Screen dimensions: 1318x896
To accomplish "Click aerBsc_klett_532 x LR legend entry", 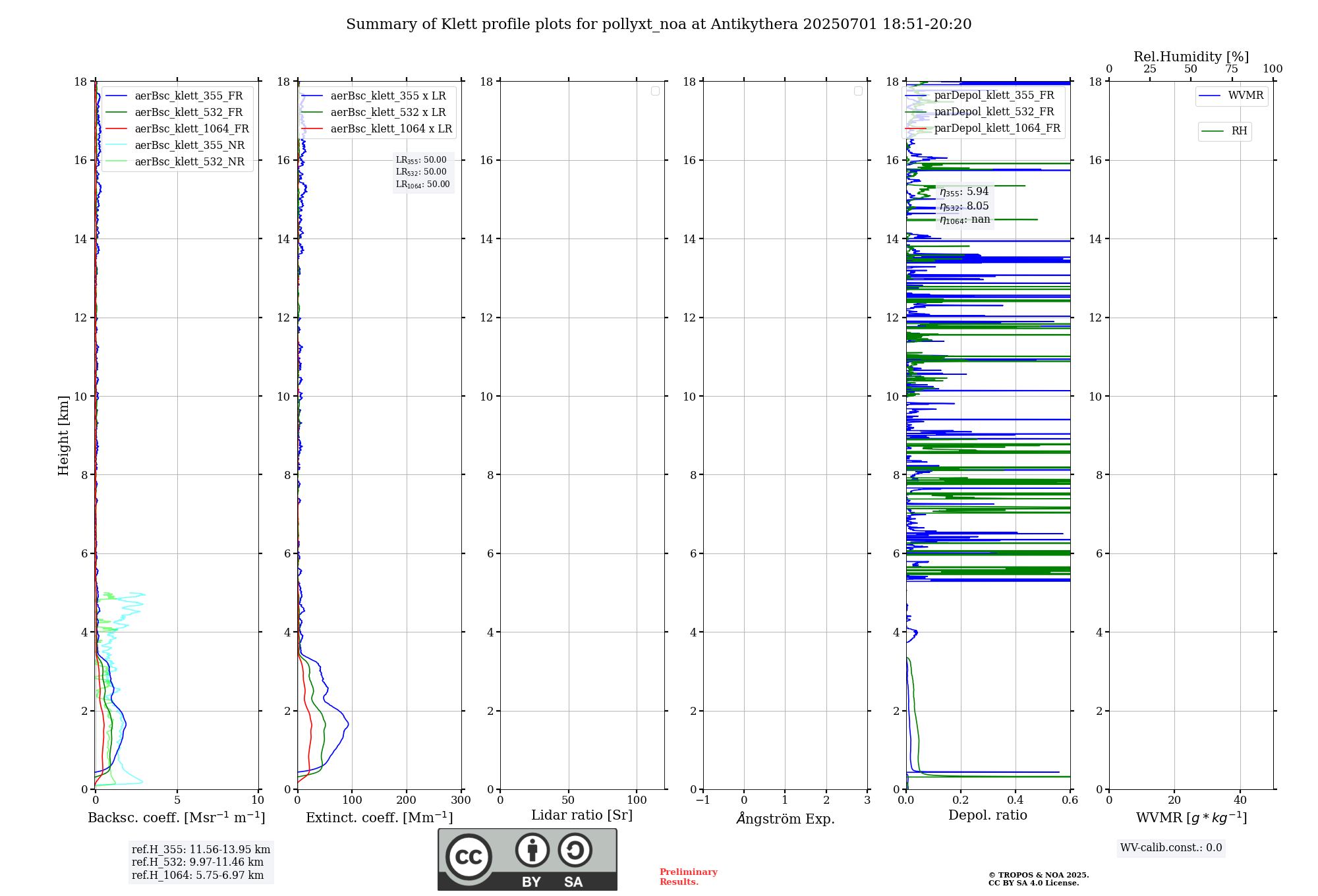I will click(x=375, y=112).
